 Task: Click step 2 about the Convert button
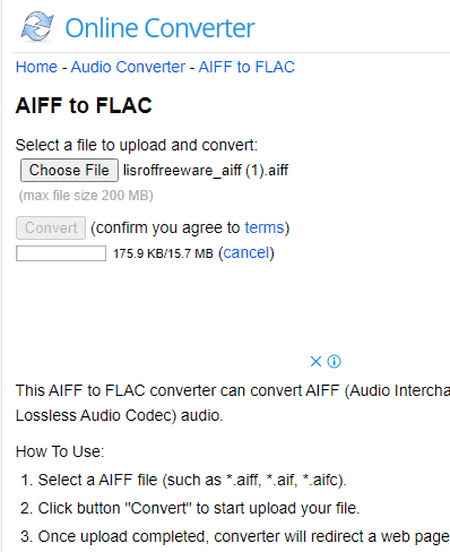(190, 508)
